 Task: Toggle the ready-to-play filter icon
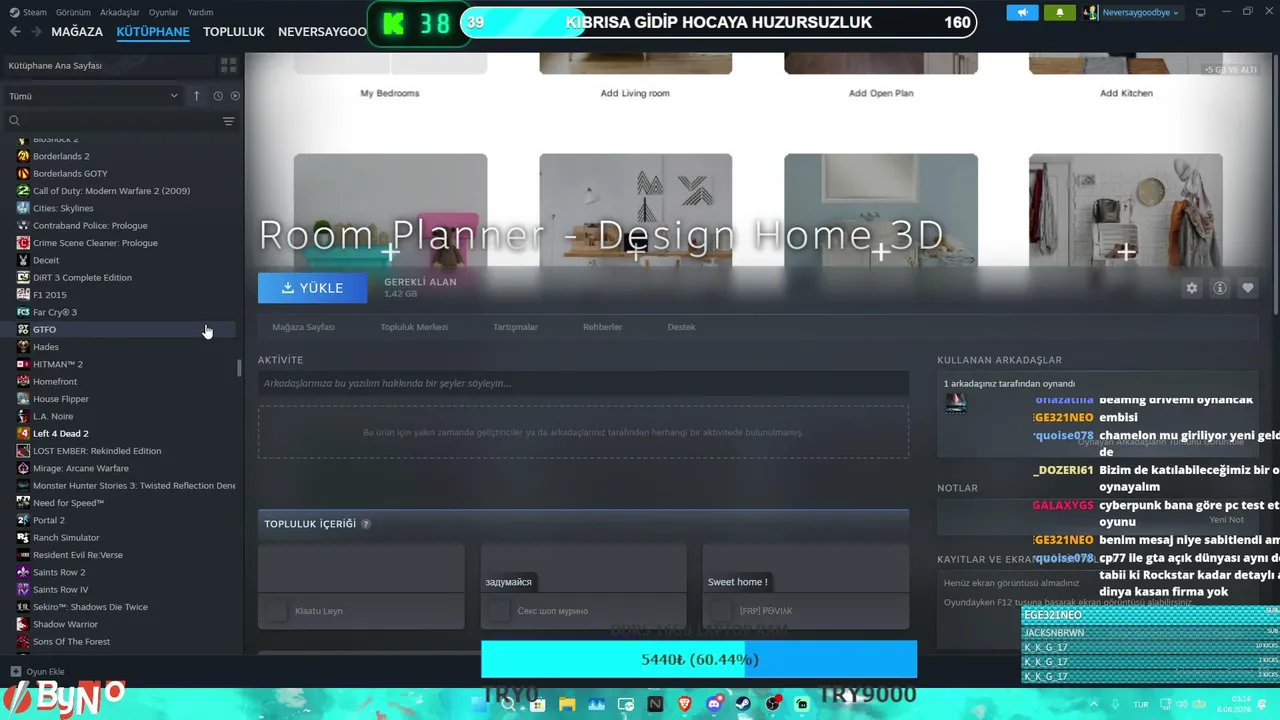point(235,96)
